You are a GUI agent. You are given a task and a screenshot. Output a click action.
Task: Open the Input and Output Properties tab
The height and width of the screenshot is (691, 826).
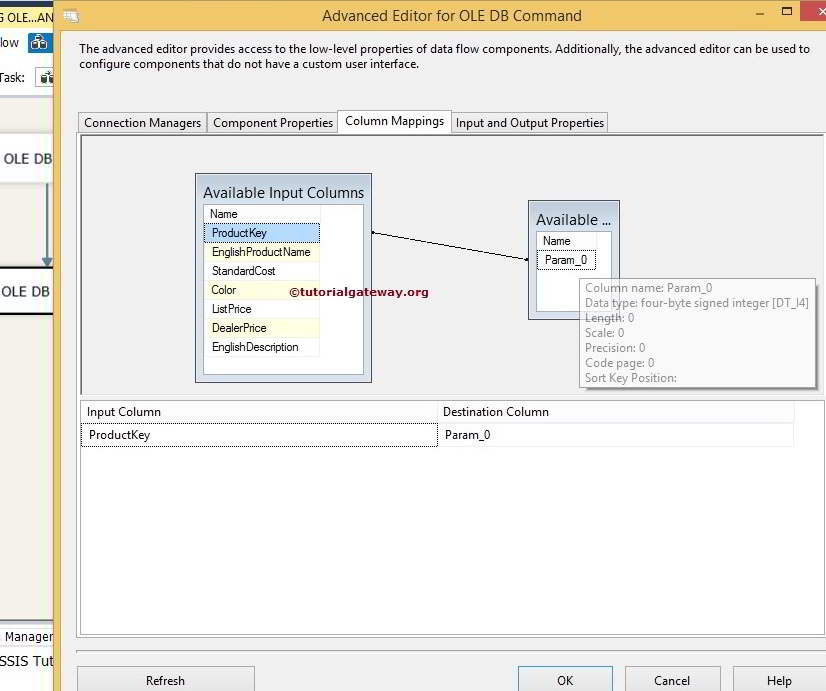coord(529,122)
